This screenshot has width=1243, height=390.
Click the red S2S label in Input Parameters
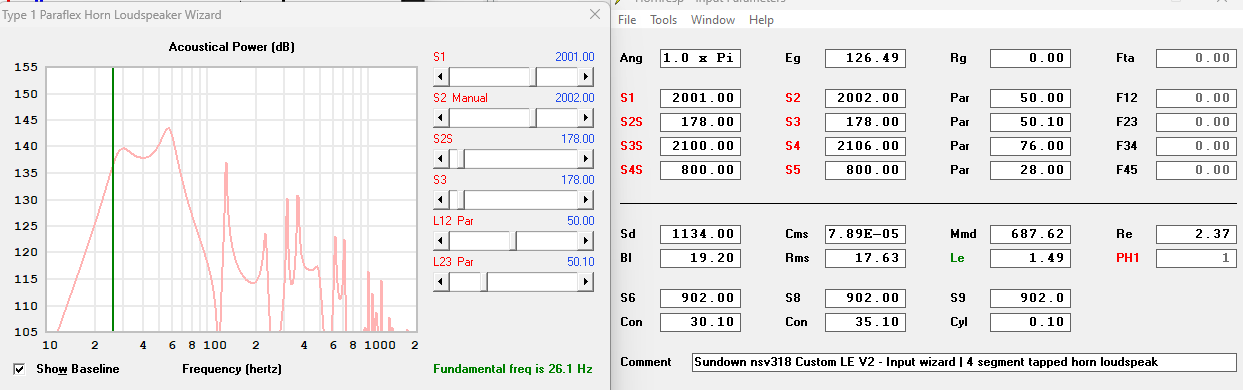(x=630, y=122)
